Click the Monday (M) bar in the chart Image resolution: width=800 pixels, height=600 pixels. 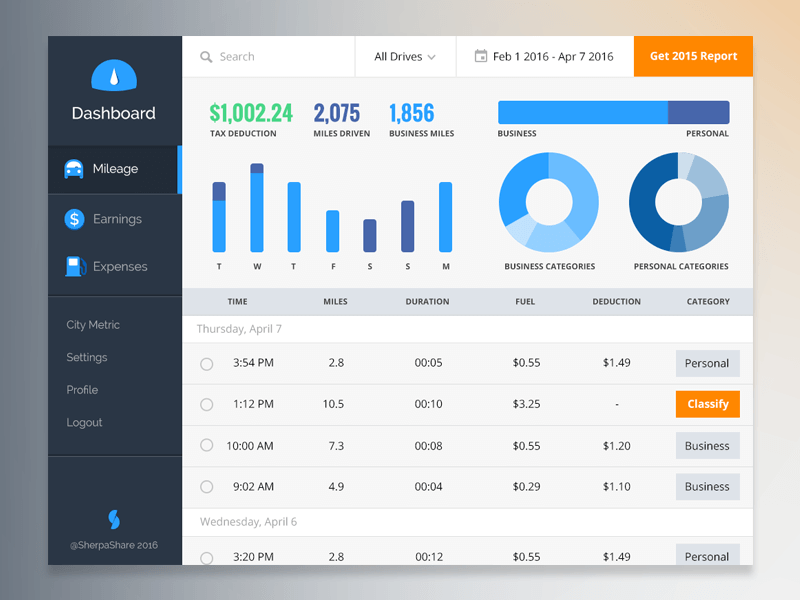[445, 217]
